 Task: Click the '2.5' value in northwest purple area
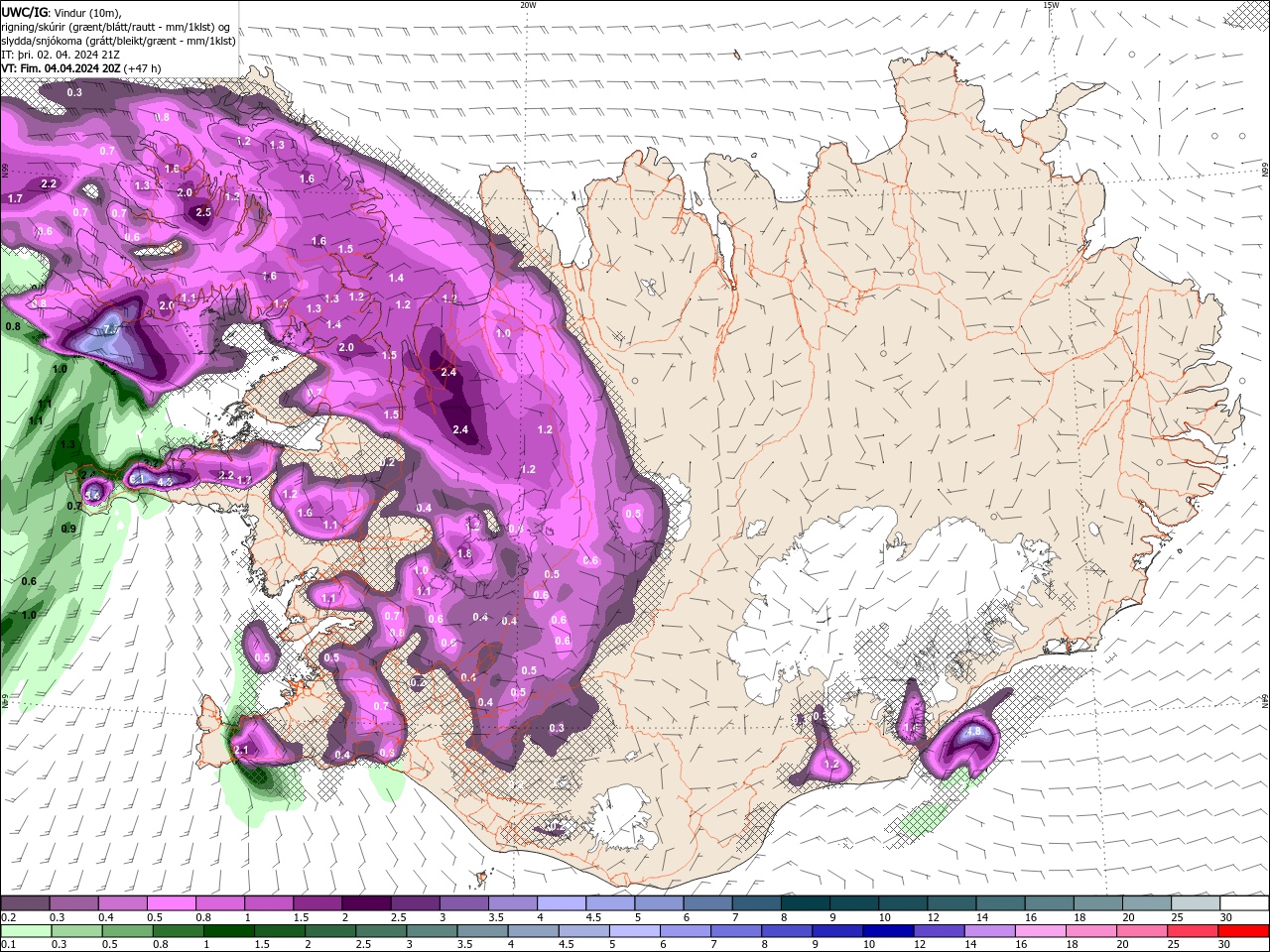(203, 212)
